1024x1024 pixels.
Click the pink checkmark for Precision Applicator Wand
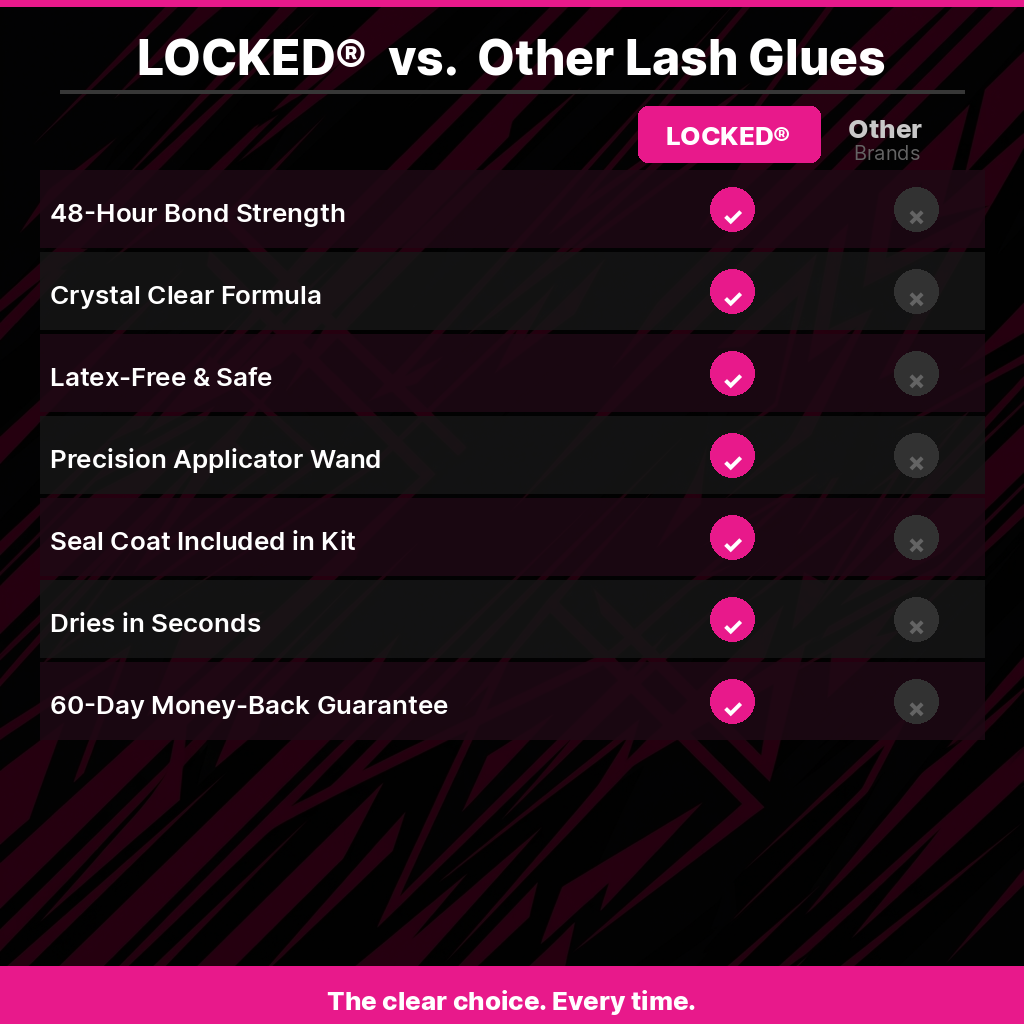pyautogui.click(x=732, y=456)
